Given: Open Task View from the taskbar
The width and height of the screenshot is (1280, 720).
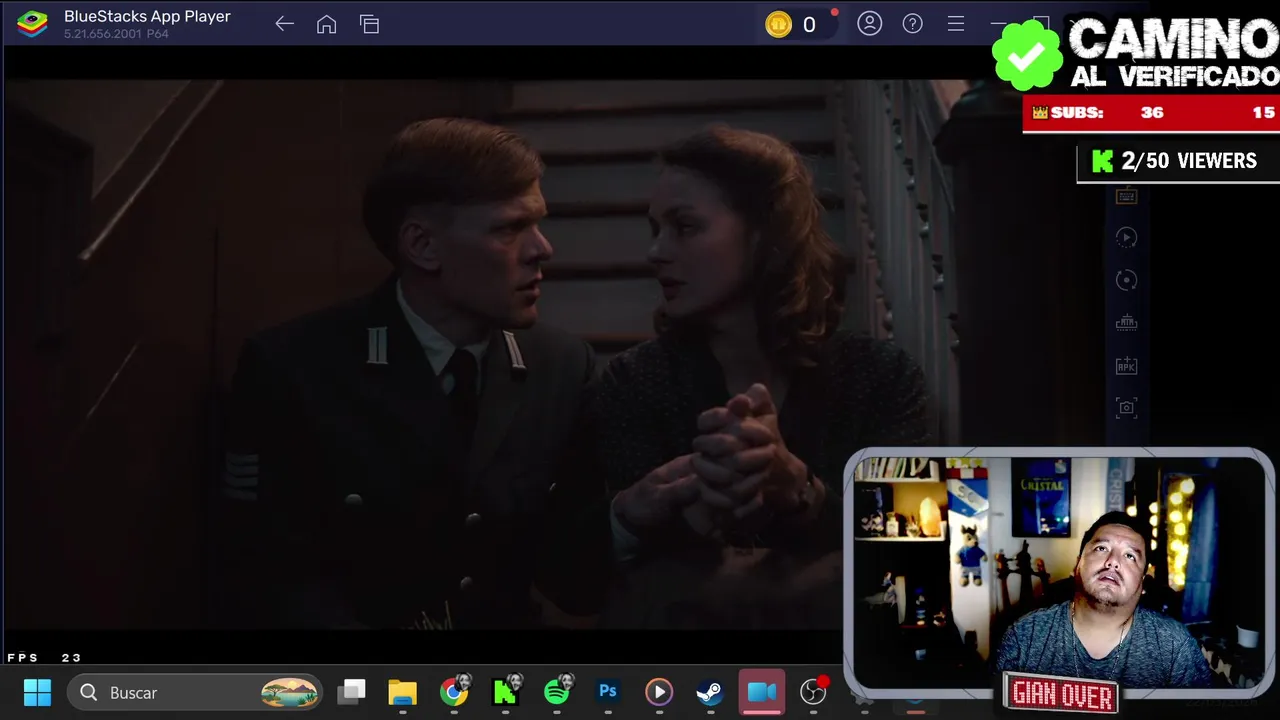Looking at the screenshot, I should pyautogui.click(x=352, y=692).
